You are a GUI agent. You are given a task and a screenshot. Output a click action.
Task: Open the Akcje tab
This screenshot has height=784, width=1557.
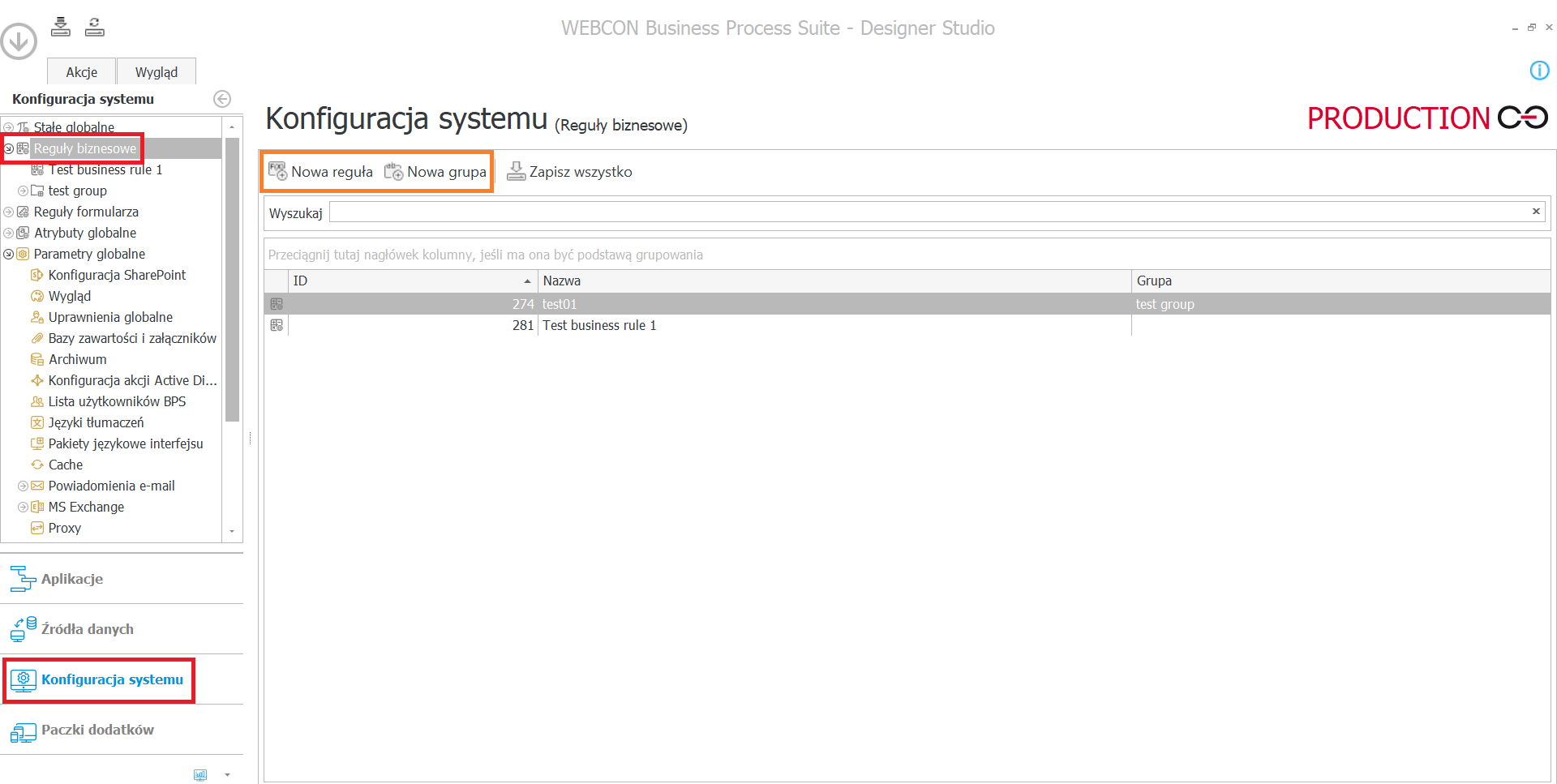(x=81, y=72)
